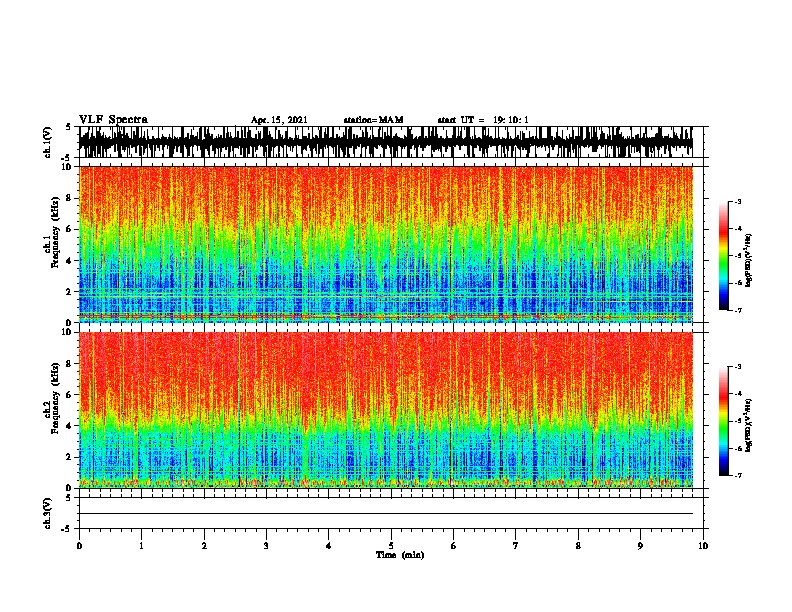This screenshot has width=792, height=612.
Task: Click the "station=MAM" label
Action: [373, 120]
